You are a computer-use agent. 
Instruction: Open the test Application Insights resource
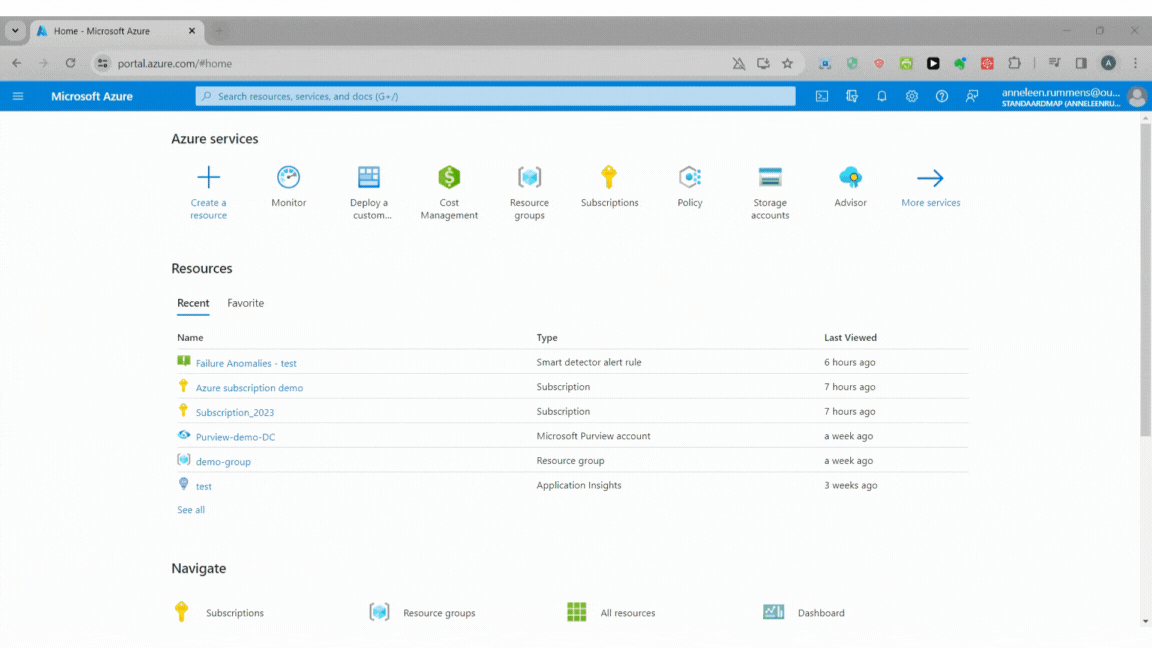click(204, 486)
